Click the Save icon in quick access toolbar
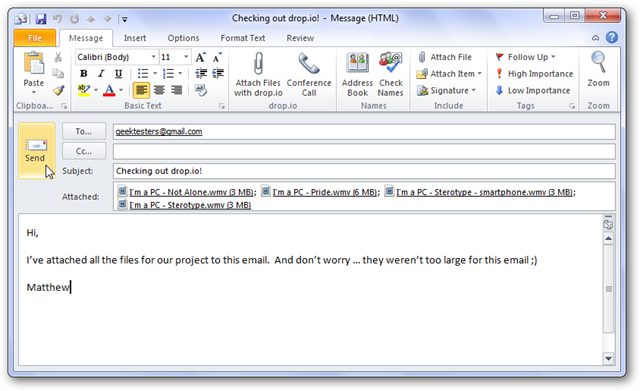This screenshot has width=640, height=391. pyautogui.click(x=41, y=19)
